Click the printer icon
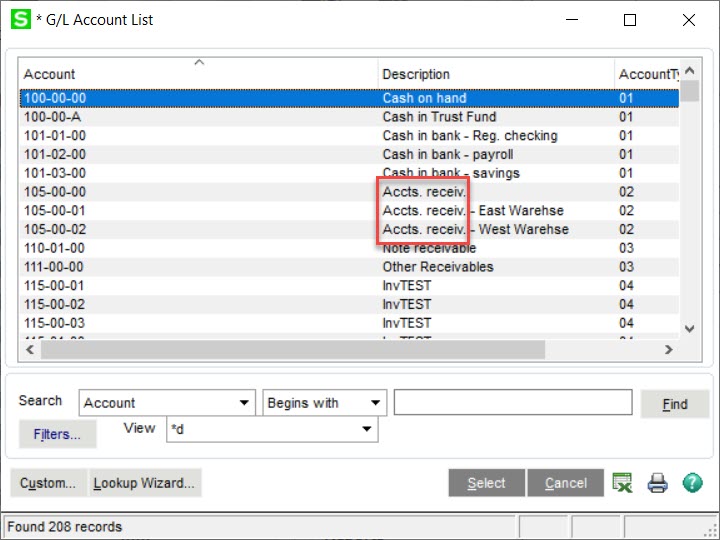The image size is (720, 540). tap(657, 483)
